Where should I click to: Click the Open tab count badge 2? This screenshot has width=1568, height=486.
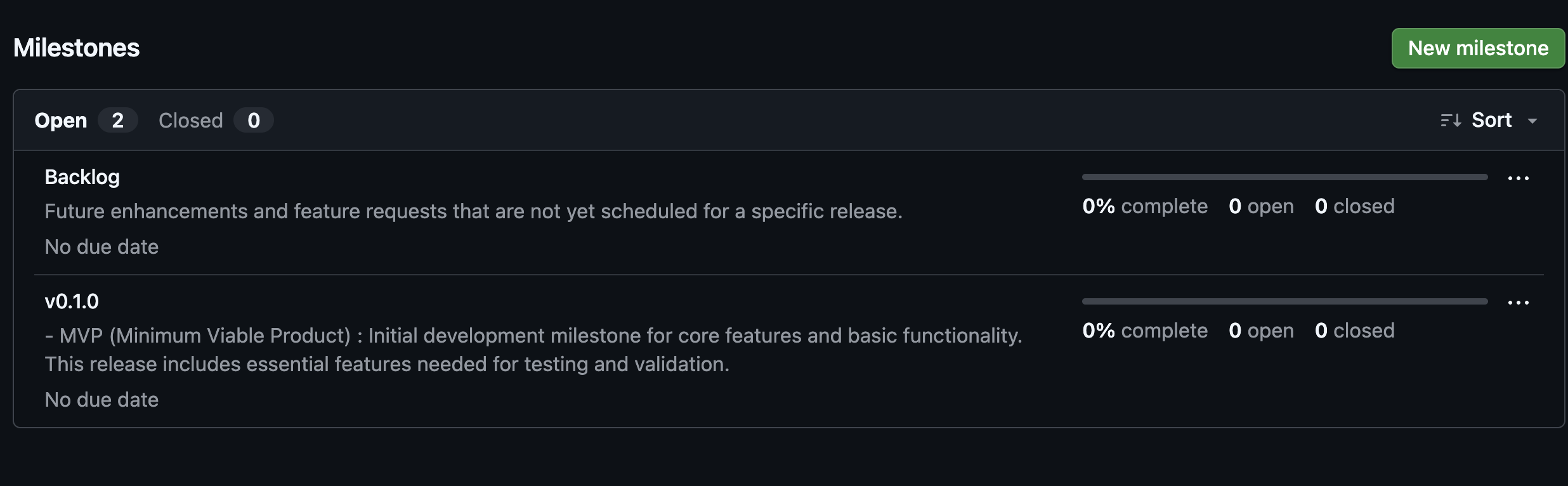coord(118,121)
